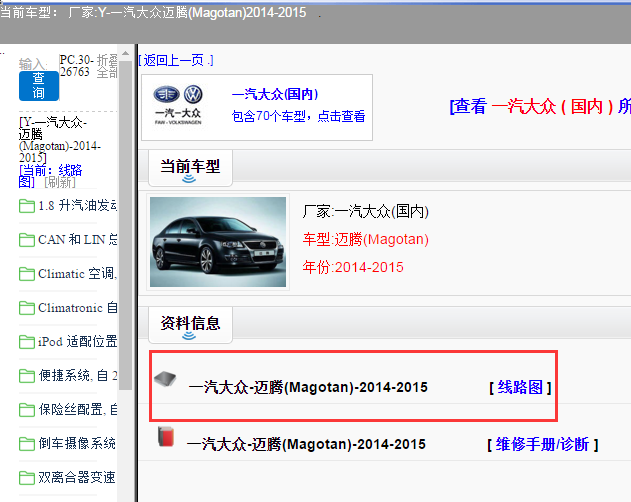Click folder icon next to 保险丝配置
The height and width of the screenshot is (502, 631).
click(27, 410)
